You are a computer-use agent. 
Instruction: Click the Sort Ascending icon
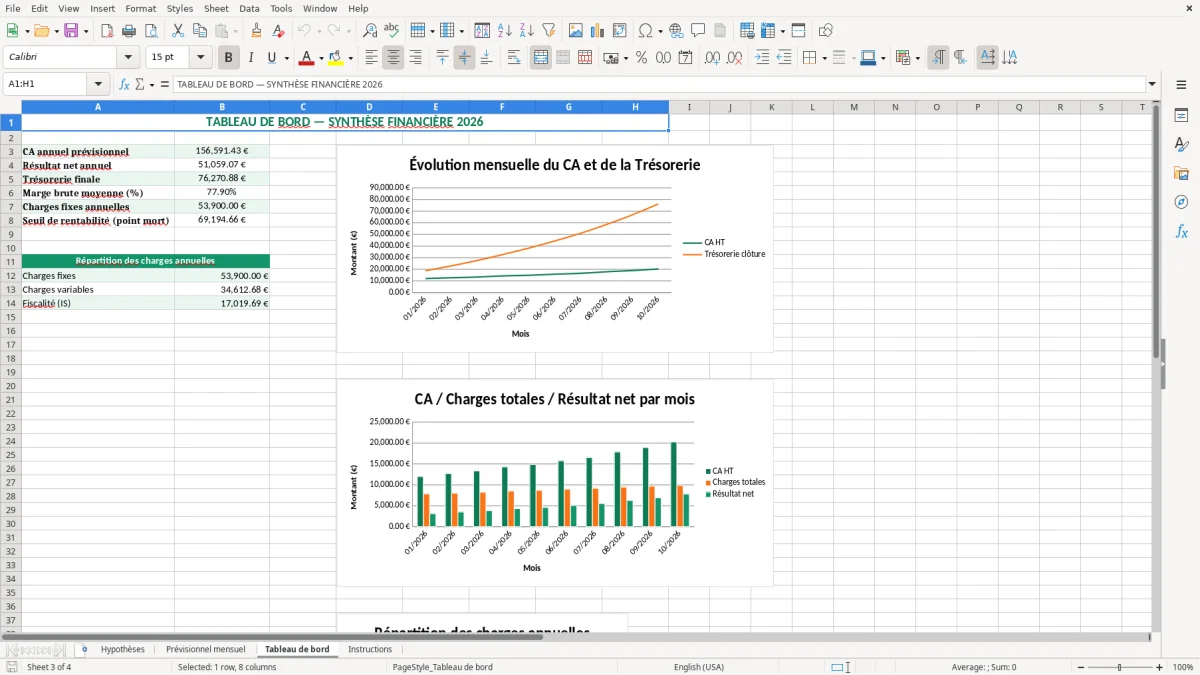coord(504,31)
